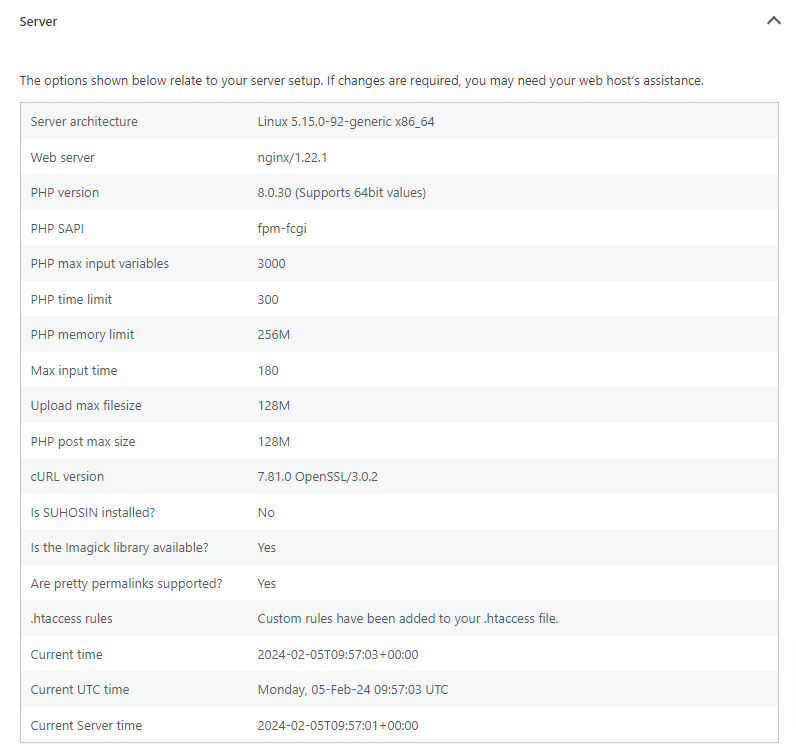Collapse the Server section chevron
The image size is (796, 754).
pyautogui.click(x=773, y=21)
